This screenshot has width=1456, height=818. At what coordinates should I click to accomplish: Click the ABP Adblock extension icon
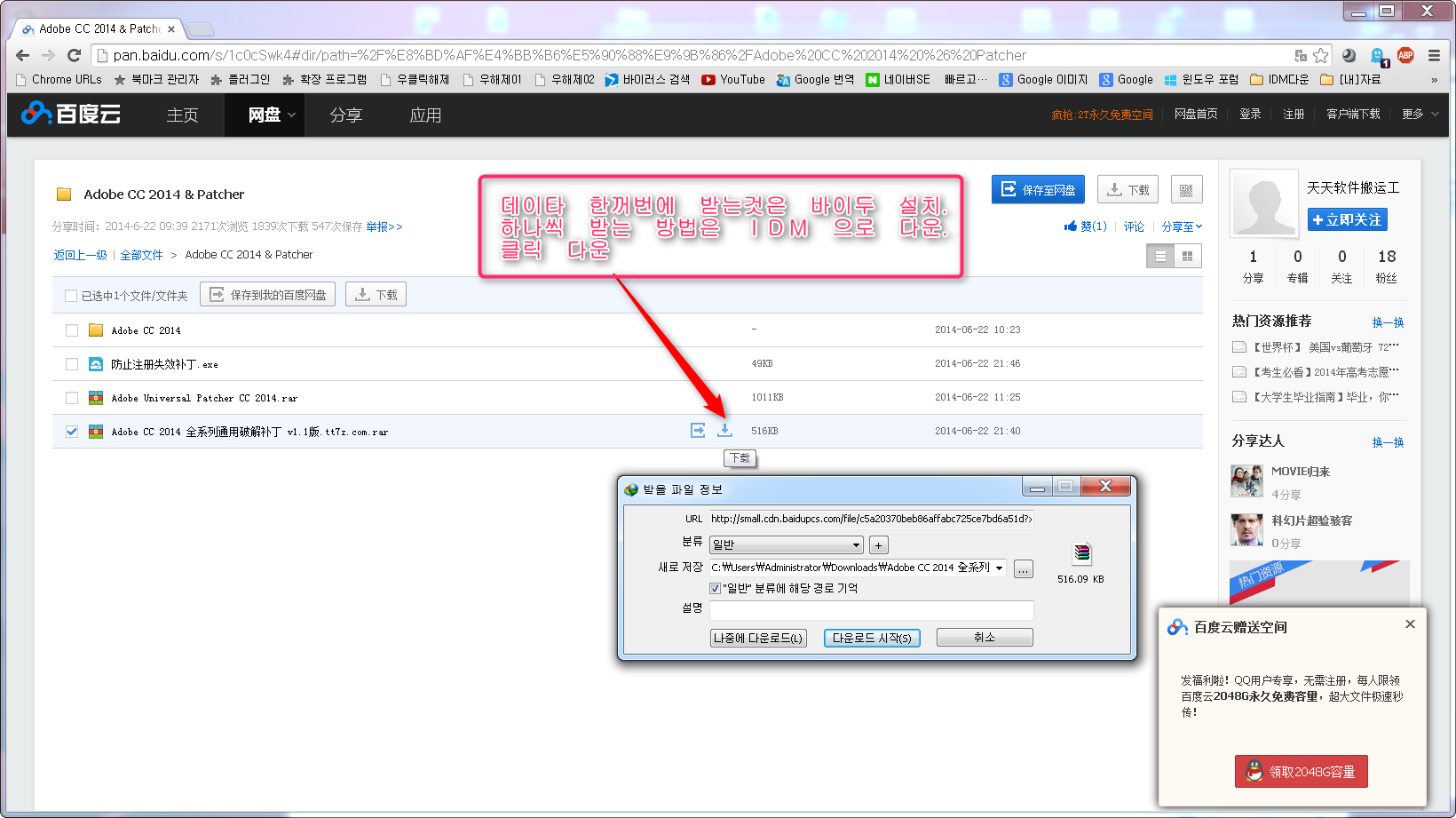(x=1405, y=55)
